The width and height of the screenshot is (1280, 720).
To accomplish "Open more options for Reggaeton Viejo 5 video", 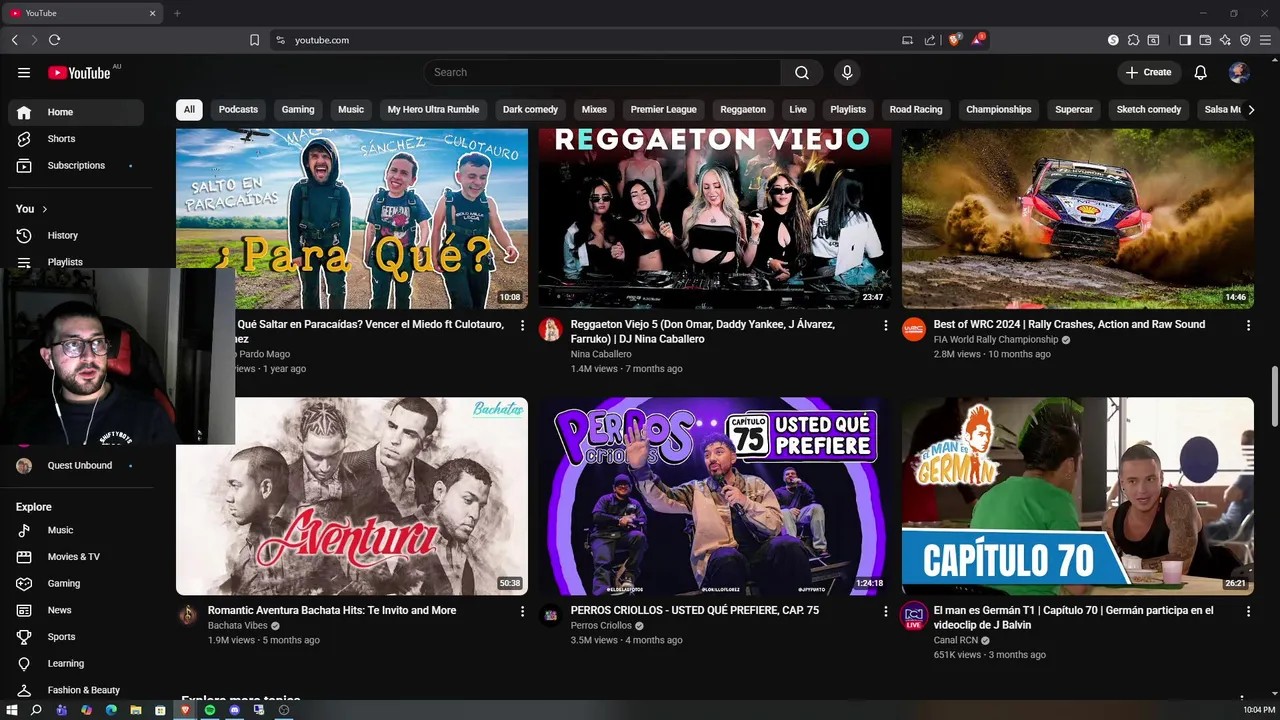I will [885, 325].
